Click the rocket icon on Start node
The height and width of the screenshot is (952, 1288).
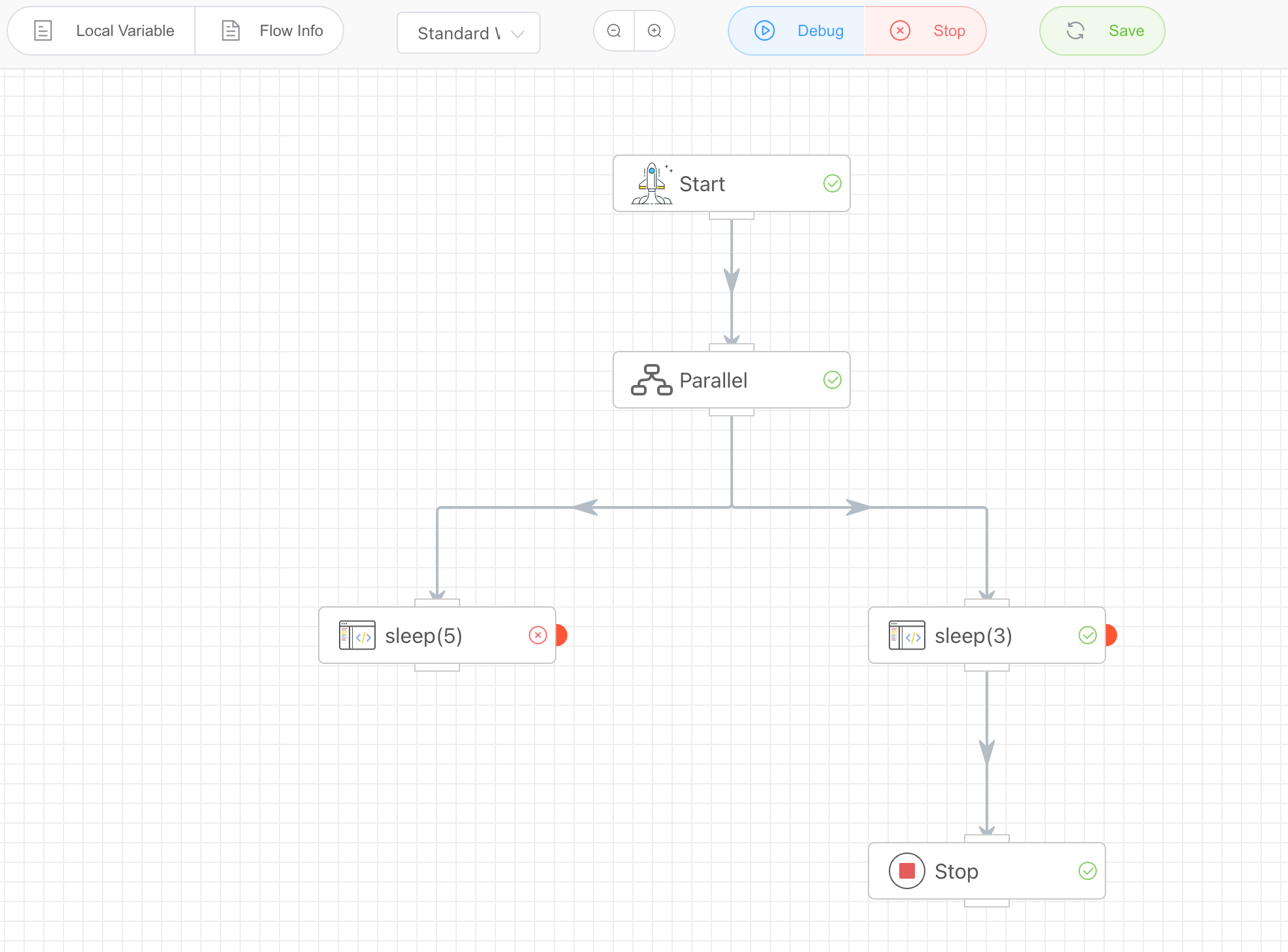click(652, 183)
